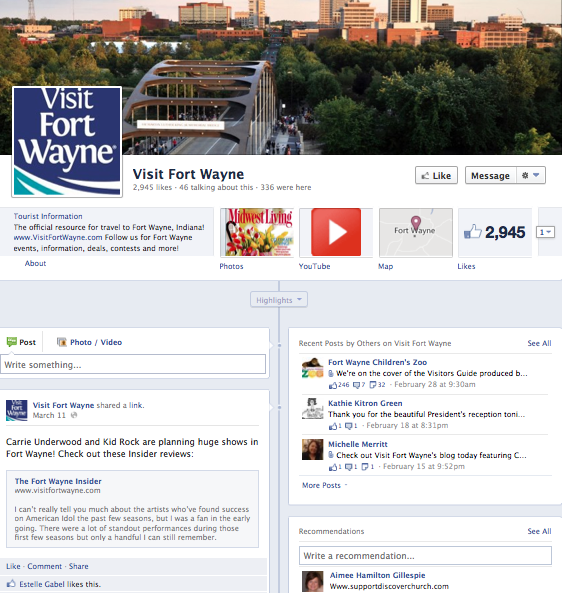Open the 2,945 Likes thumbs-up tile
The width and height of the screenshot is (562, 593).
click(x=495, y=232)
